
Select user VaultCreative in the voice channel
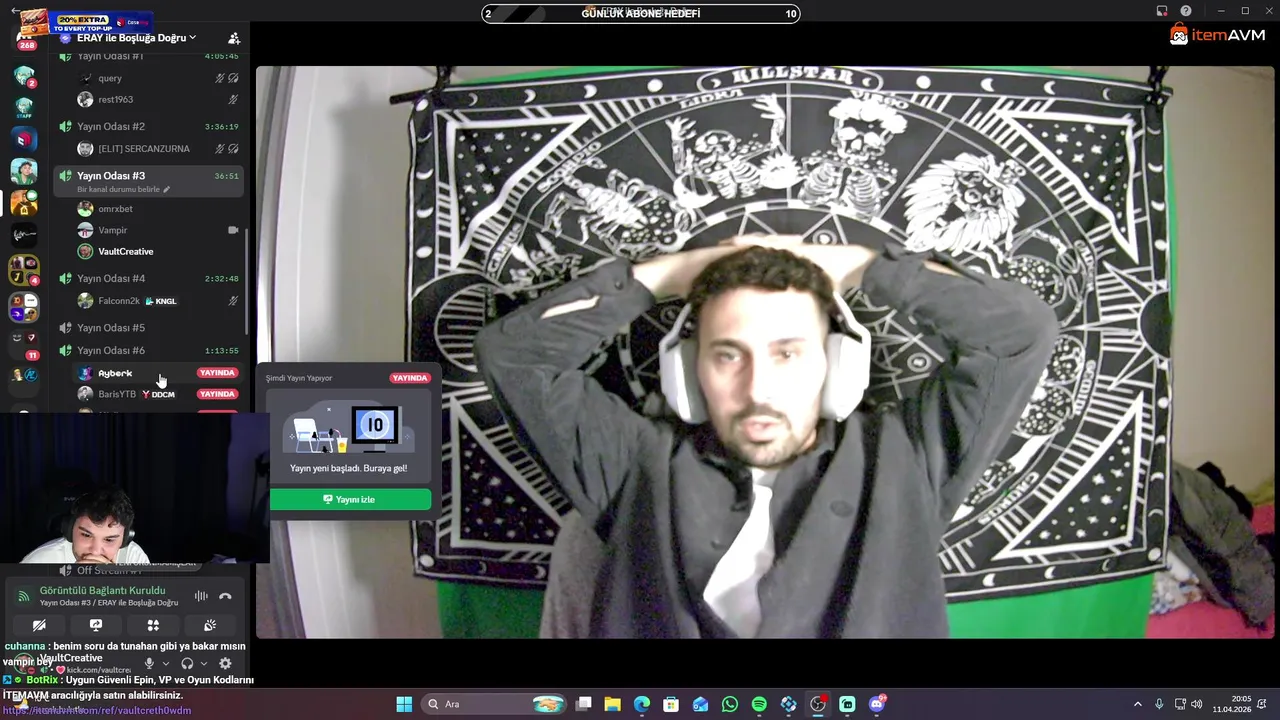(157, 251)
